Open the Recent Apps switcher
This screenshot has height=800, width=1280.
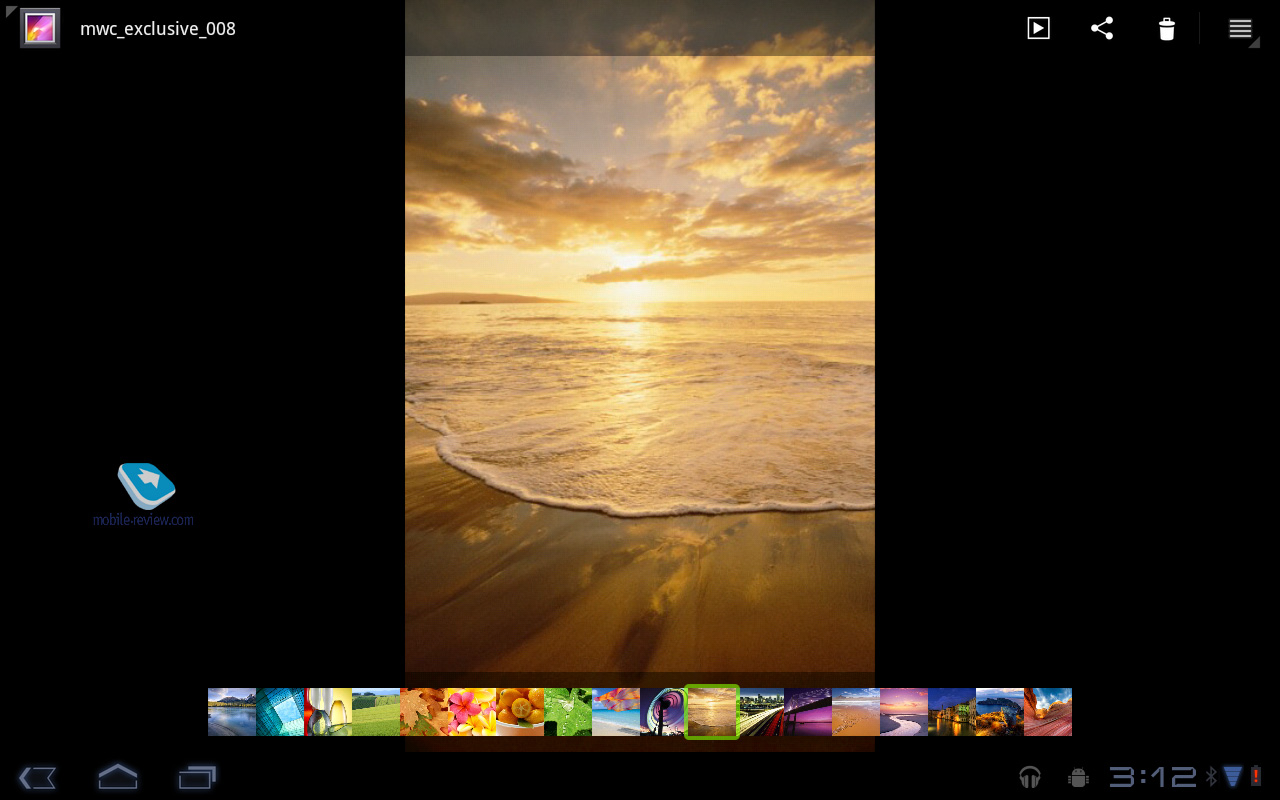tap(197, 777)
